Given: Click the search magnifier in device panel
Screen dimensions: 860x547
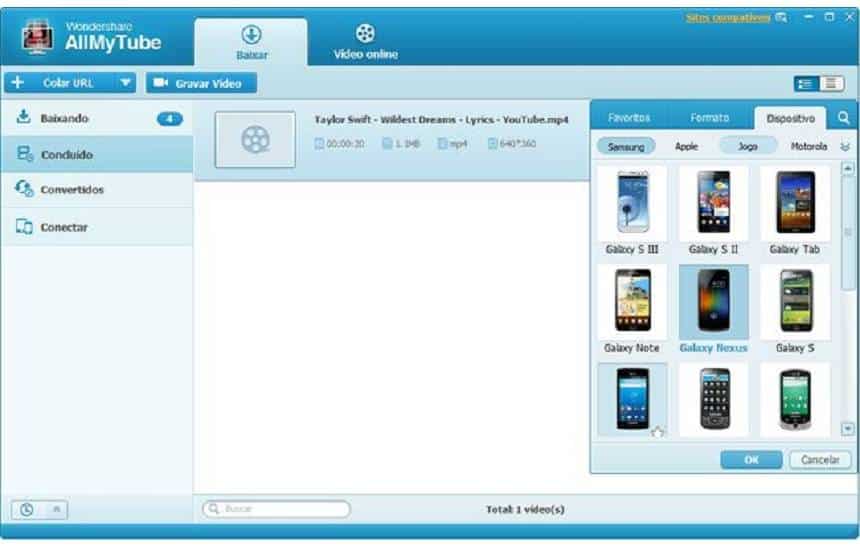Looking at the screenshot, I should (843, 118).
